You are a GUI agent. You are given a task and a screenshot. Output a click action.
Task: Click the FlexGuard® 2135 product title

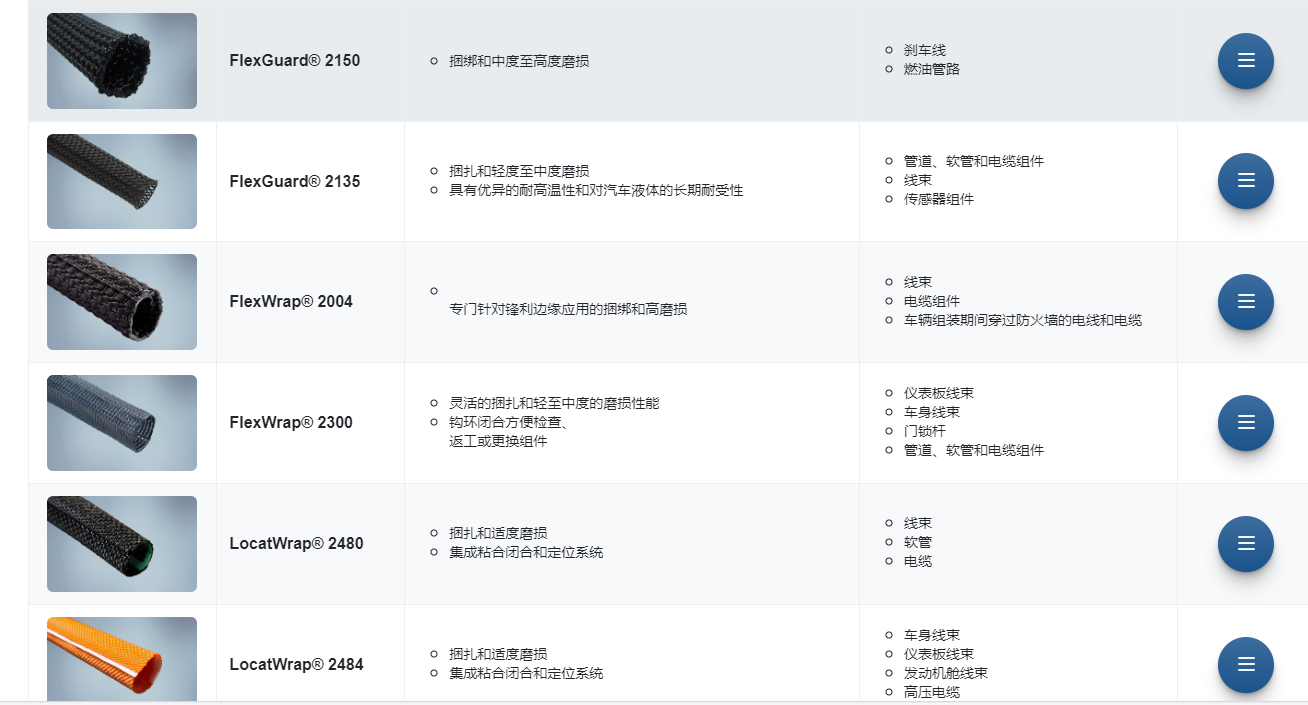tap(294, 182)
